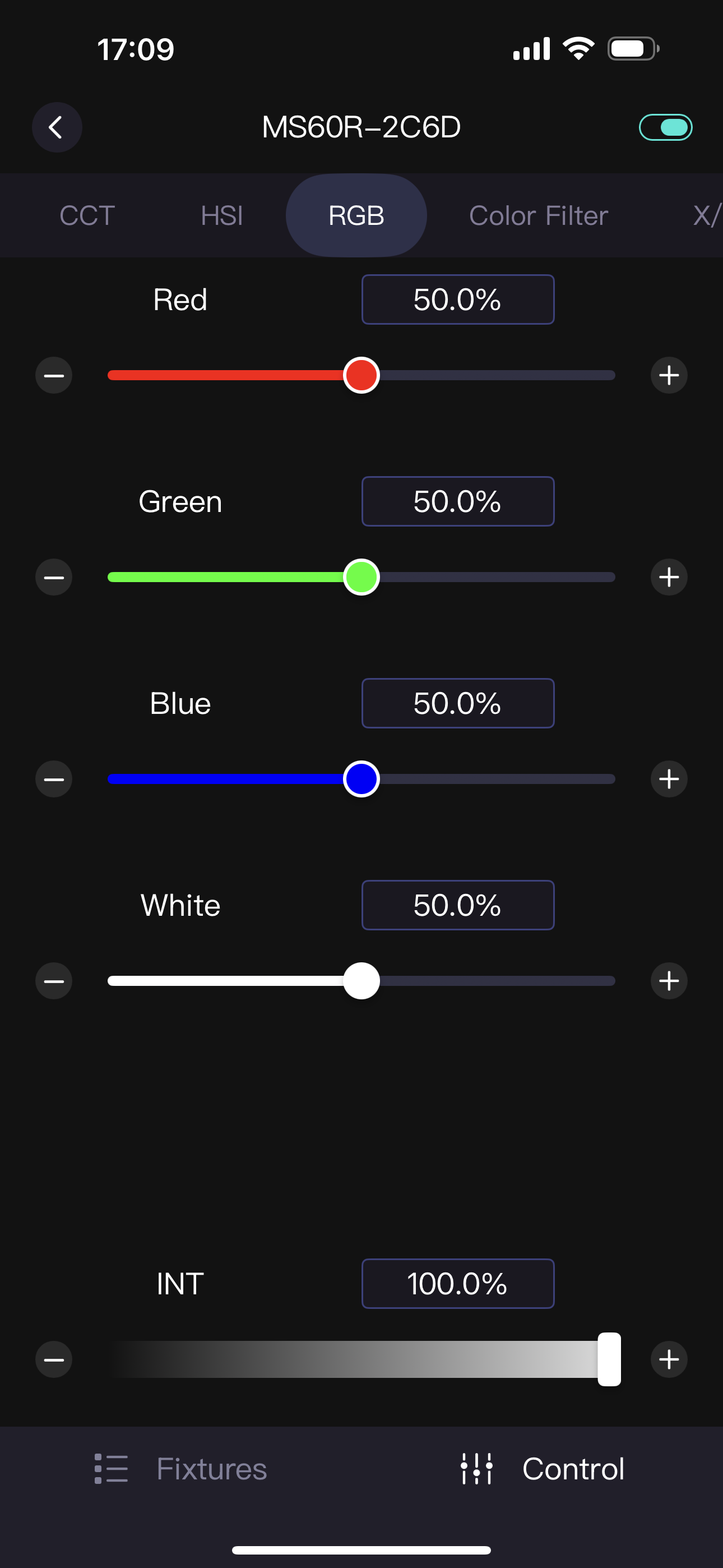Switch to the HSI tab
Image resolution: width=723 pixels, height=1568 pixels.
click(x=221, y=215)
